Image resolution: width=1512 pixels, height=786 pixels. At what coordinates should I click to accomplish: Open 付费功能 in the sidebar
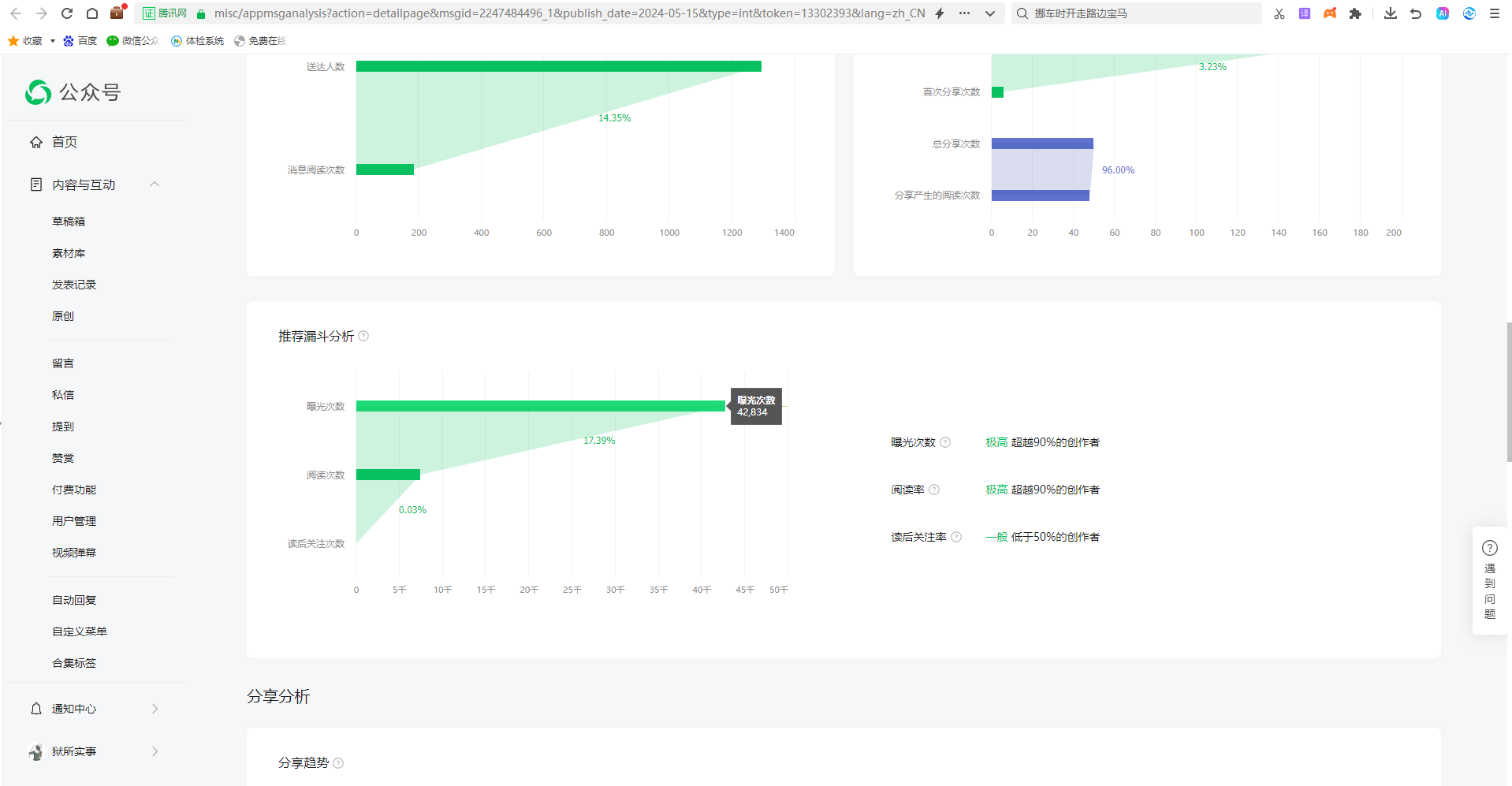tap(74, 490)
